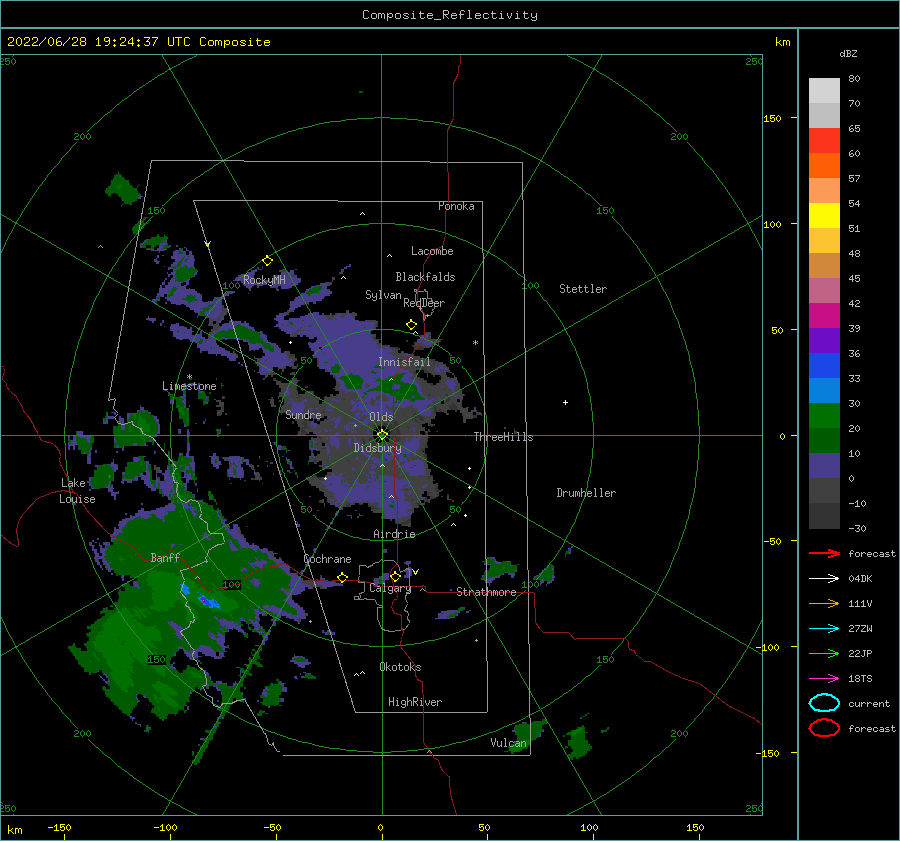Click the Lacombe label
The height and width of the screenshot is (841, 900).
(x=432, y=251)
